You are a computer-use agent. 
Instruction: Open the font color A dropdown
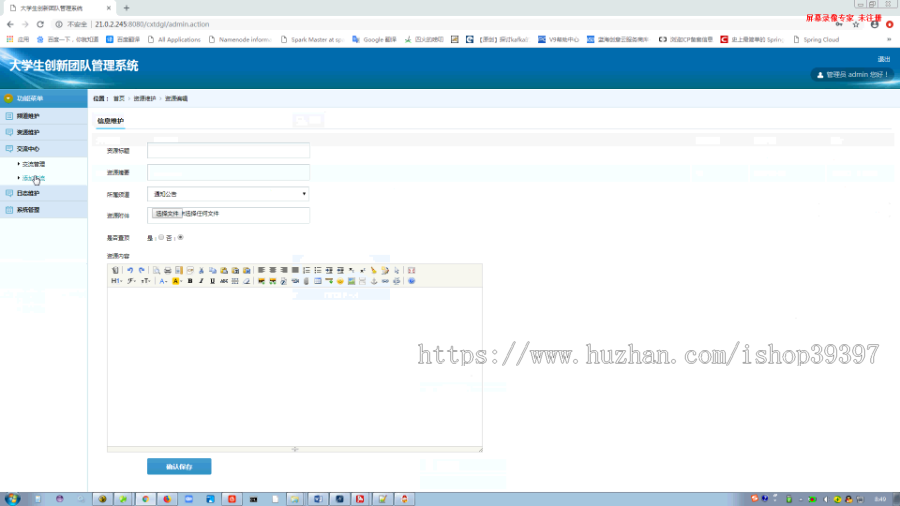(163, 281)
